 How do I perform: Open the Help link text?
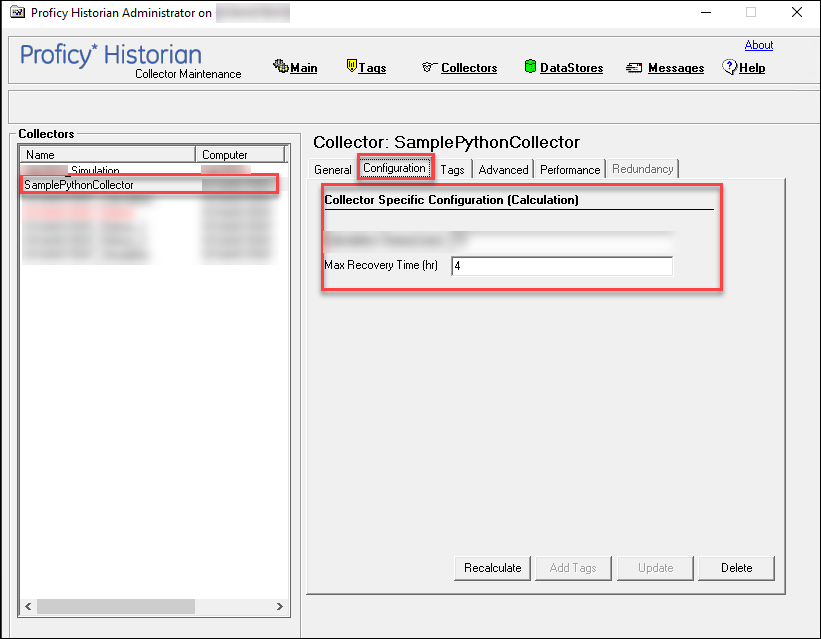tap(752, 68)
